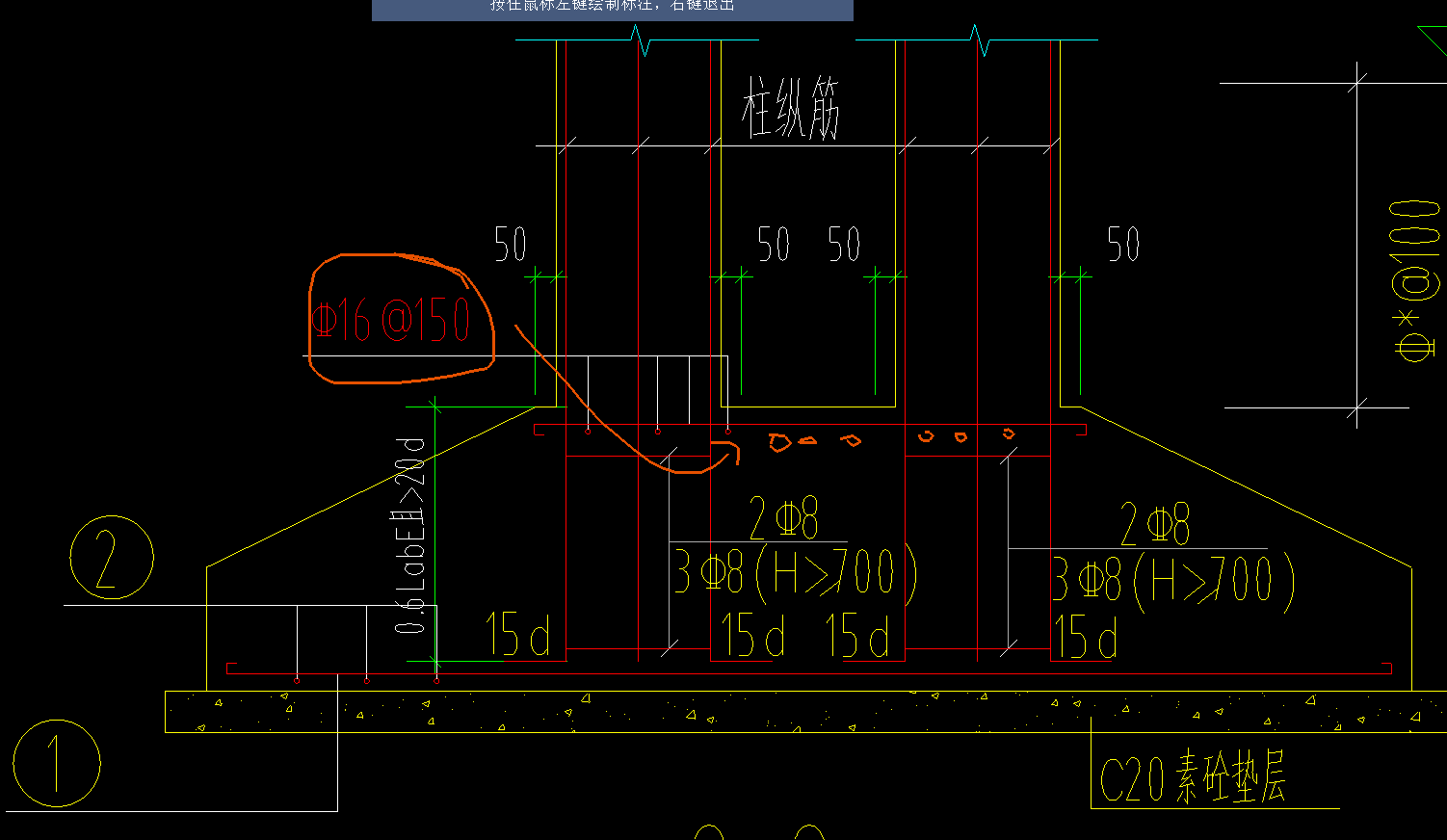Click the left 3Φ8(H>700) label

(x=795, y=571)
